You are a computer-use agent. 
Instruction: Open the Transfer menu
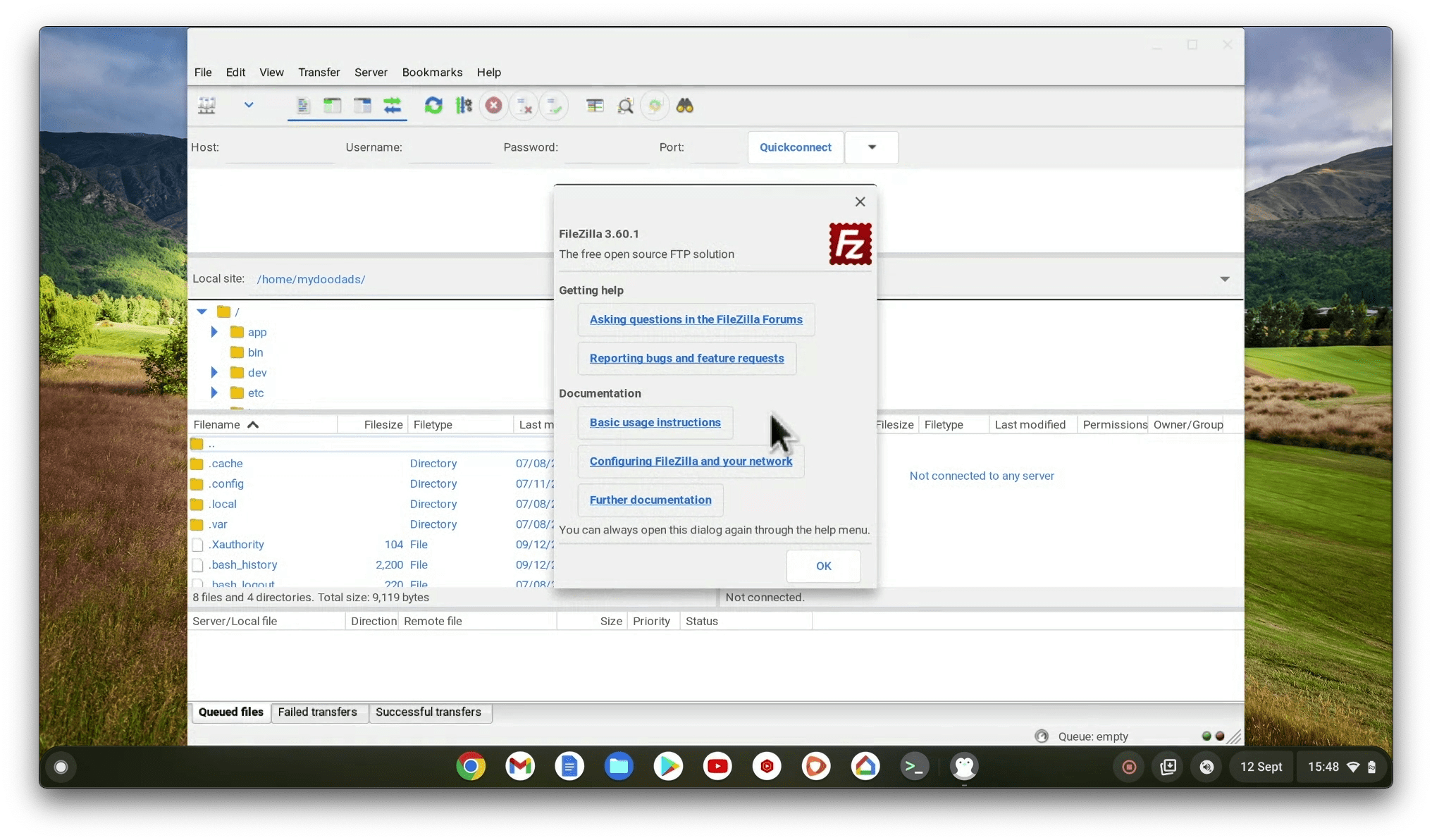coord(319,72)
